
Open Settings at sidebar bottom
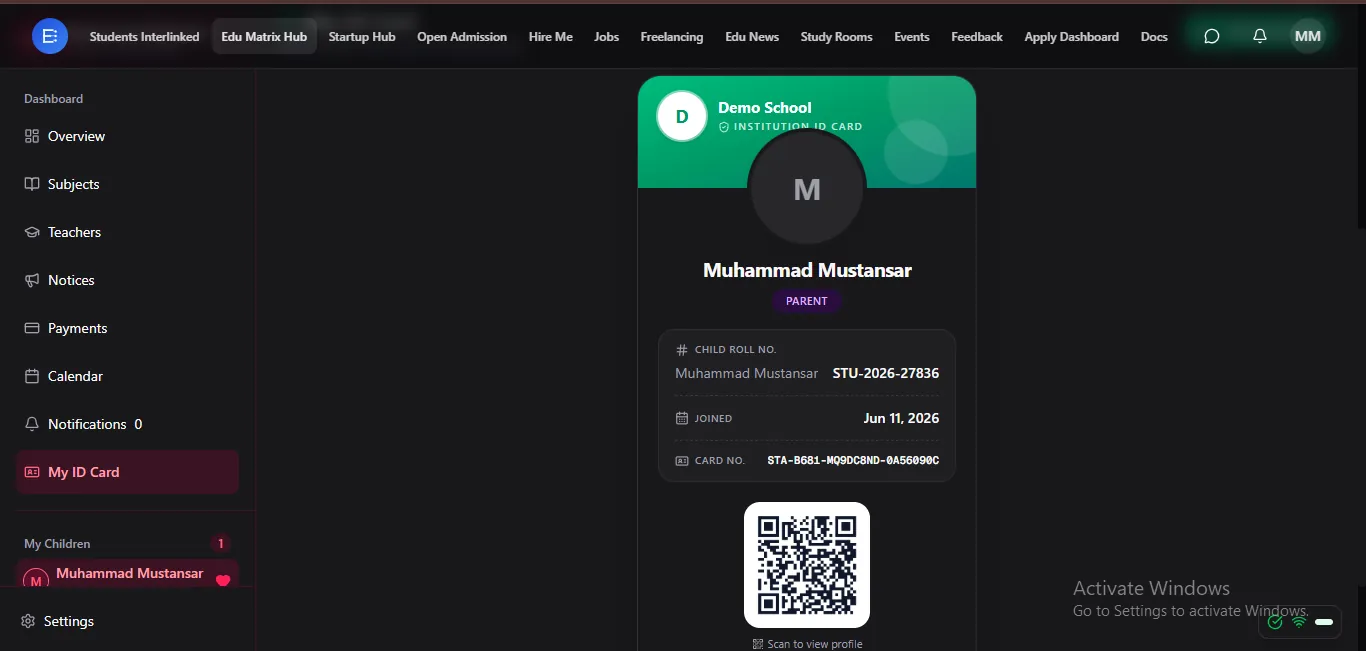click(x=127, y=621)
